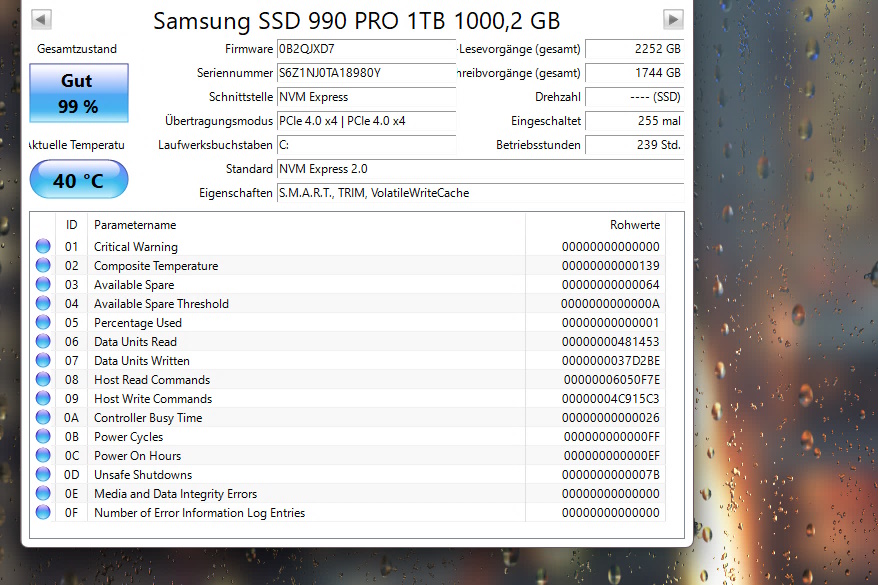Select the Host Read Commands parameter name
The width and height of the screenshot is (878, 585).
tap(152, 380)
